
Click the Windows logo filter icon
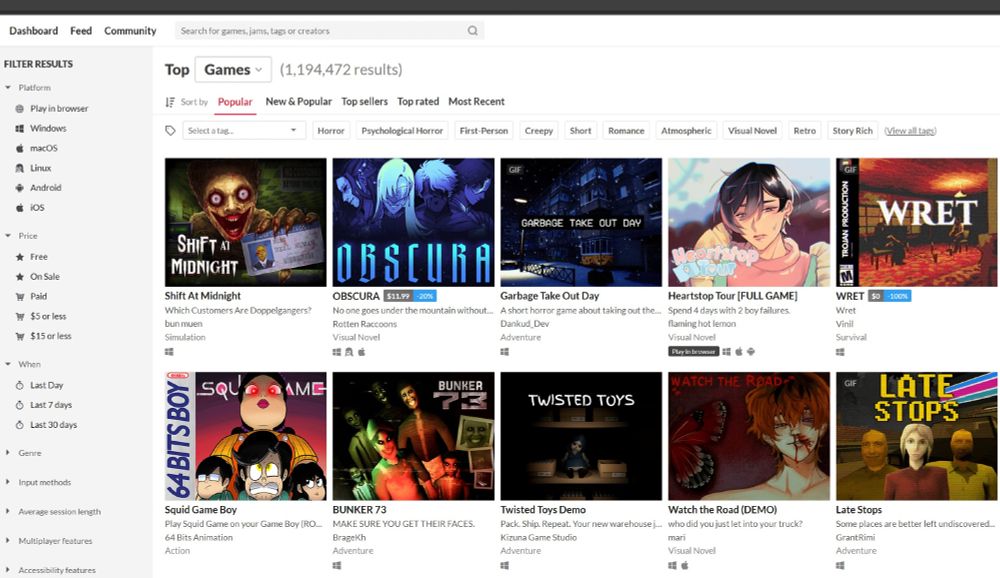click(x=20, y=128)
